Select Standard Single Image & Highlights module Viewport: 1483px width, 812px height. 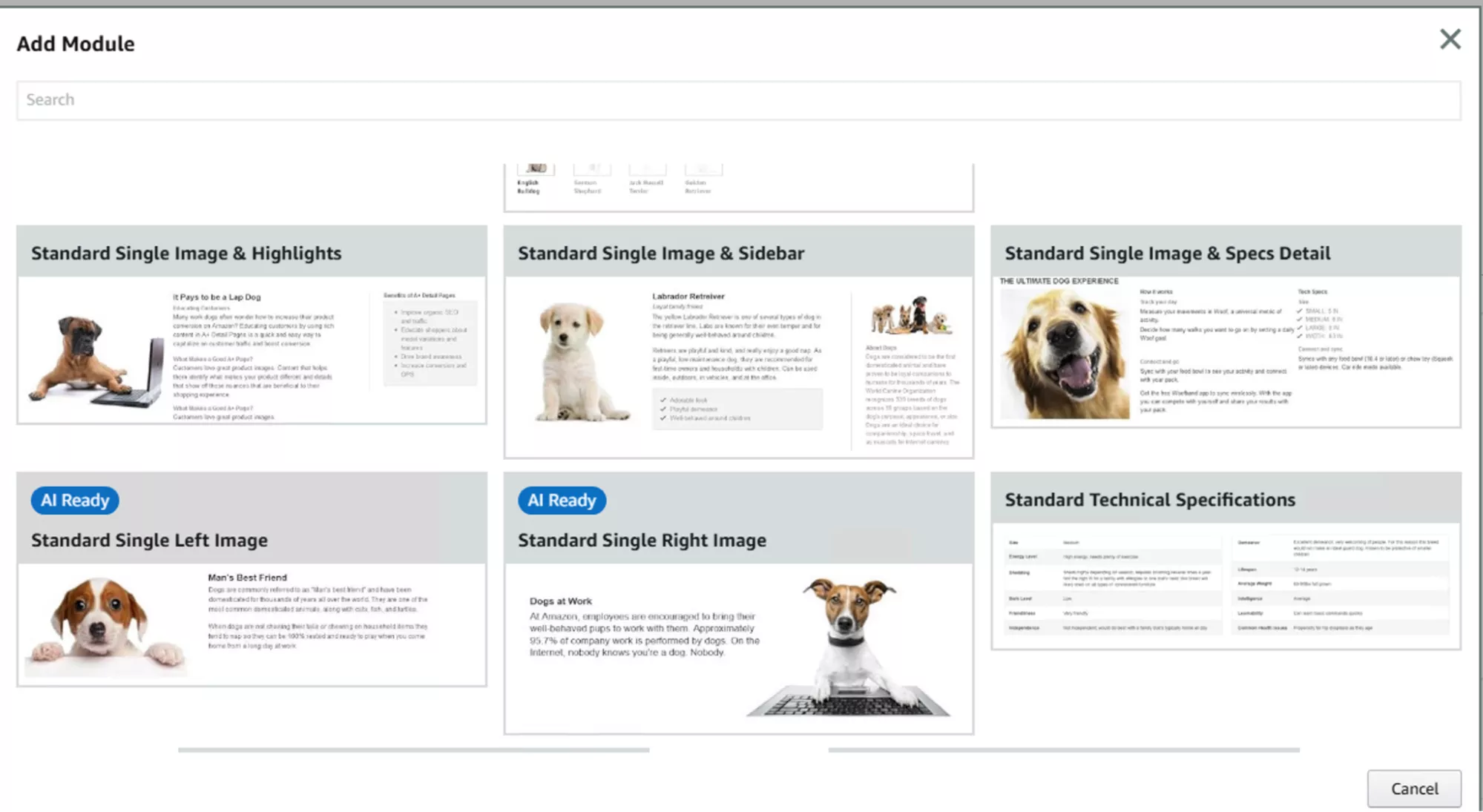186,254
